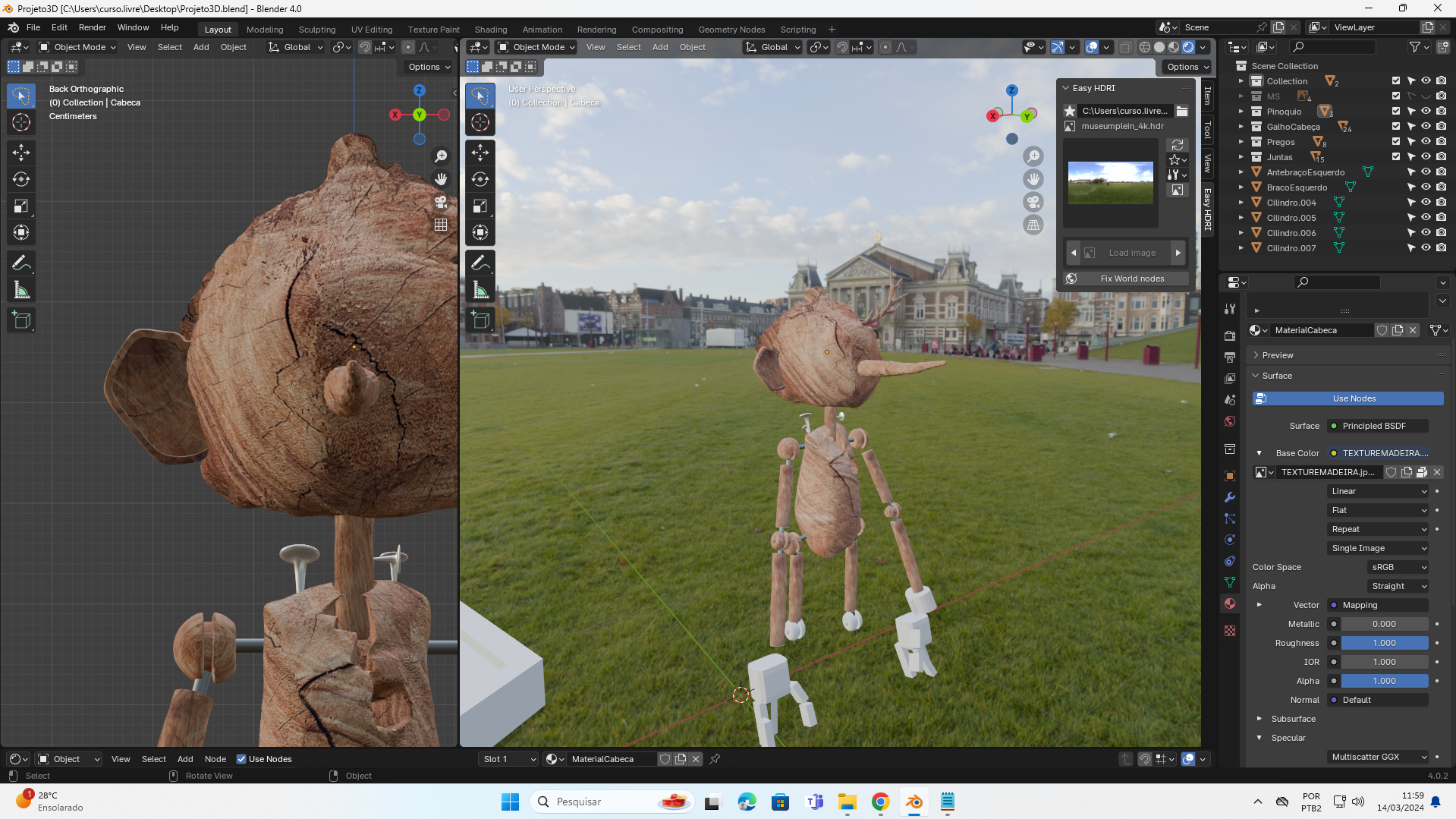This screenshot has width=1456, height=819.
Task: Open the Linear interpolation dropdown
Action: (1379, 491)
